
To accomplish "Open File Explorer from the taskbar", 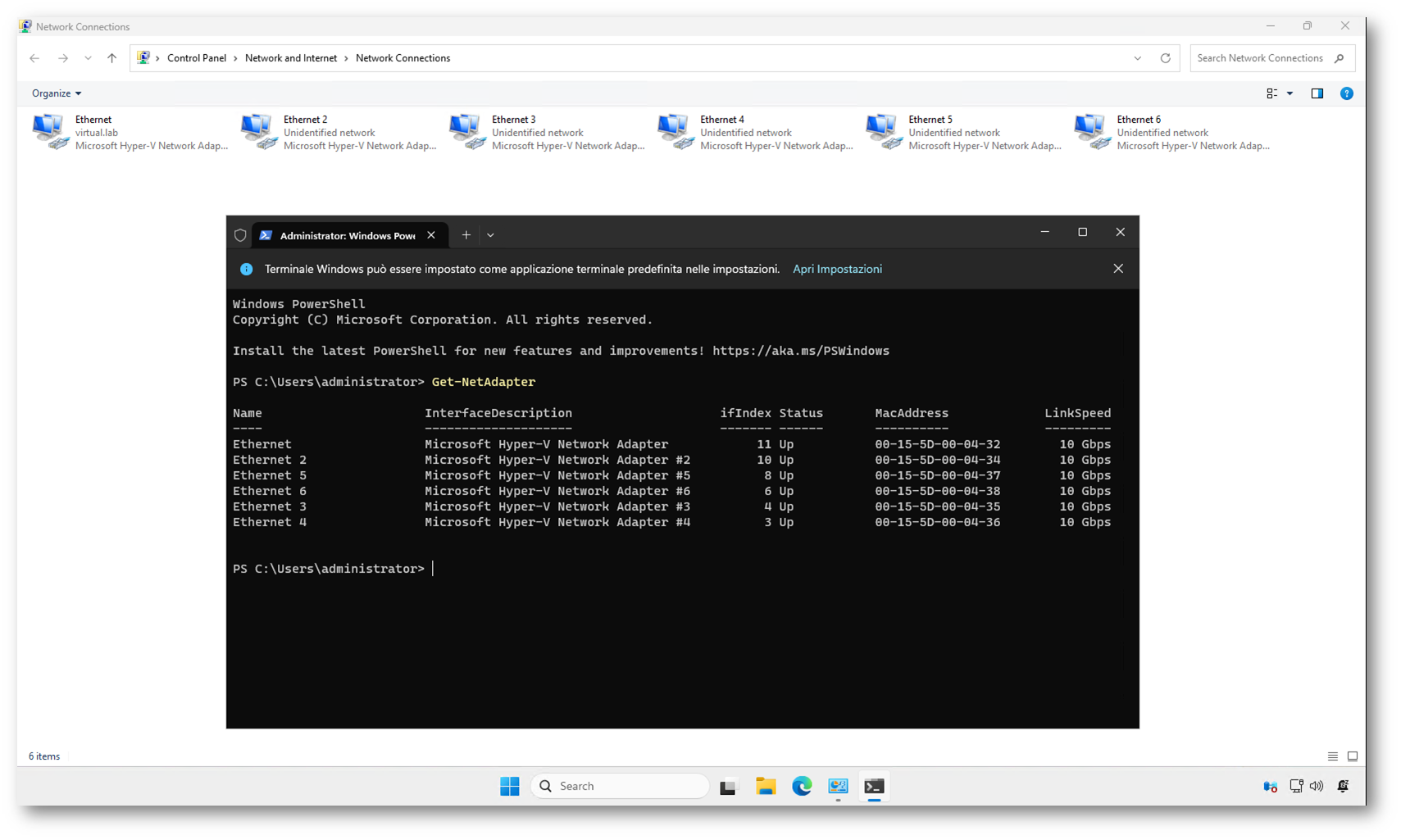I will [x=766, y=786].
